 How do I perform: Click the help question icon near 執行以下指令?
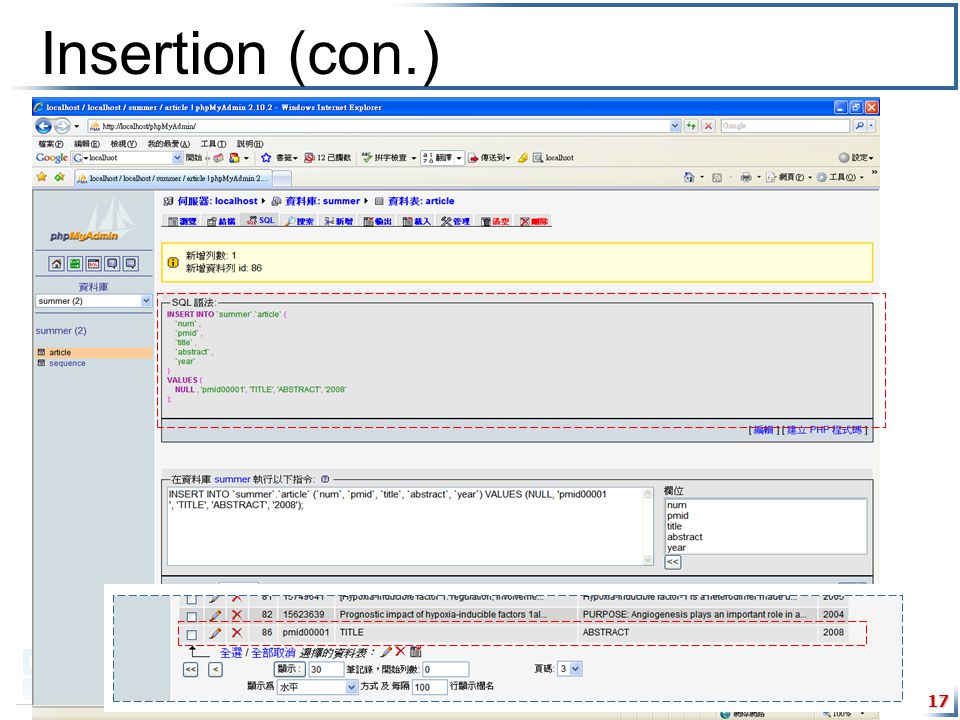click(x=325, y=479)
